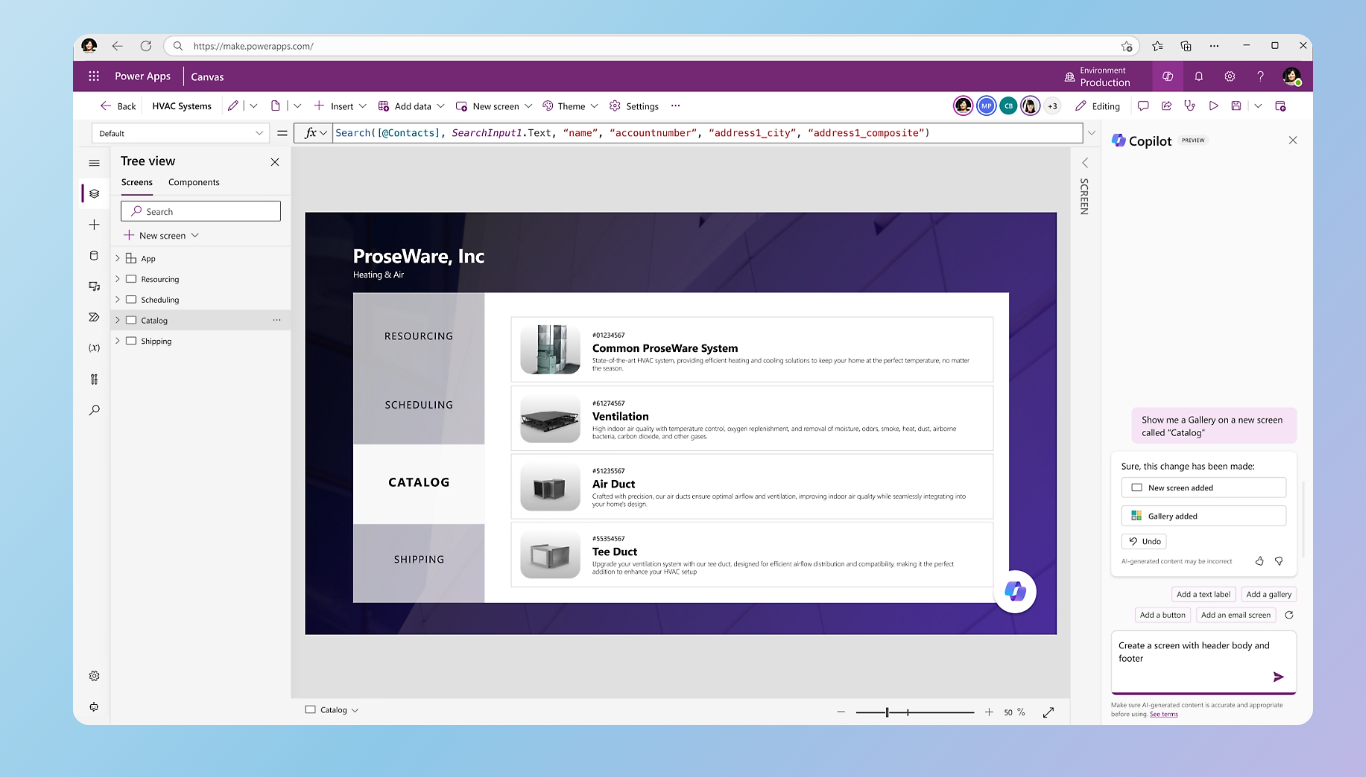
Task: Open the Variables (x) pane
Action: pos(94,348)
